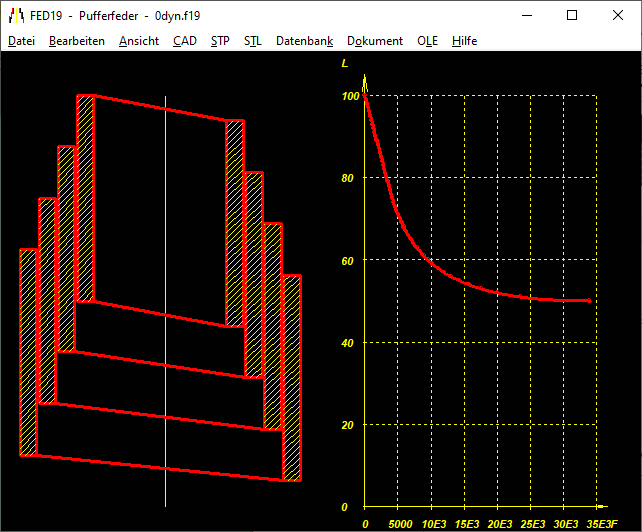Open the Hilfe menu
This screenshot has height=532, width=642.
click(464, 41)
